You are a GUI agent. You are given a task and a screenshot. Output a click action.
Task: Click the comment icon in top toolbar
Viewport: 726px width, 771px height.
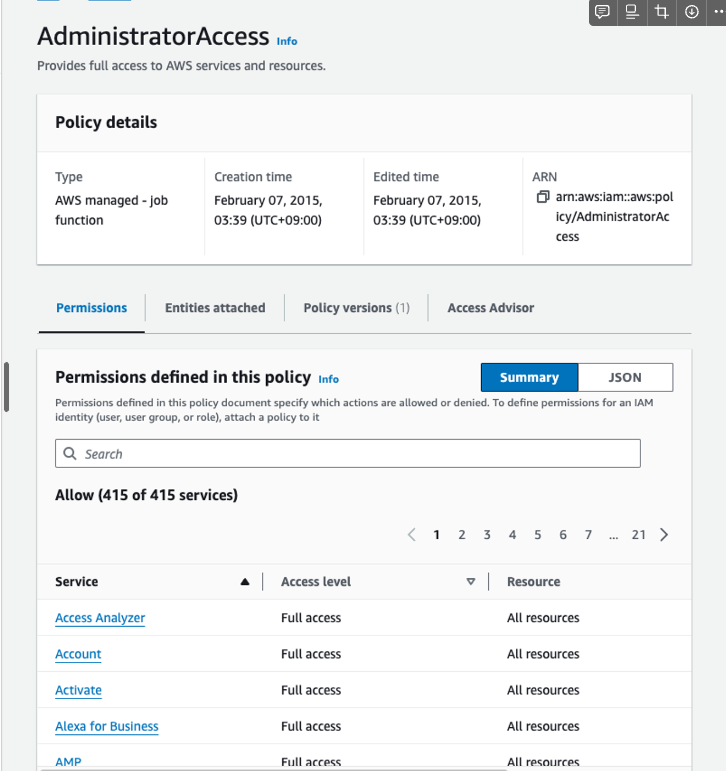point(602,12)
